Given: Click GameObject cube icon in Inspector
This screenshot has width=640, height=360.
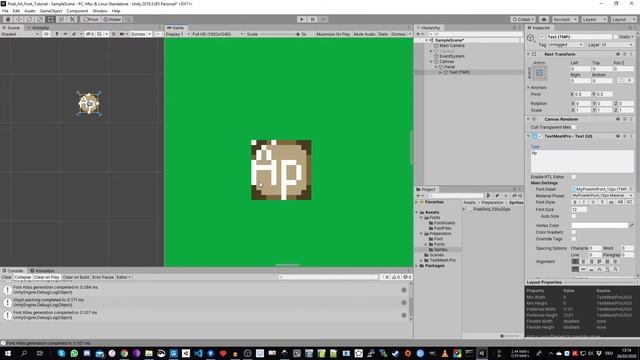Looking at the screenshot, I should pos(531,38).
